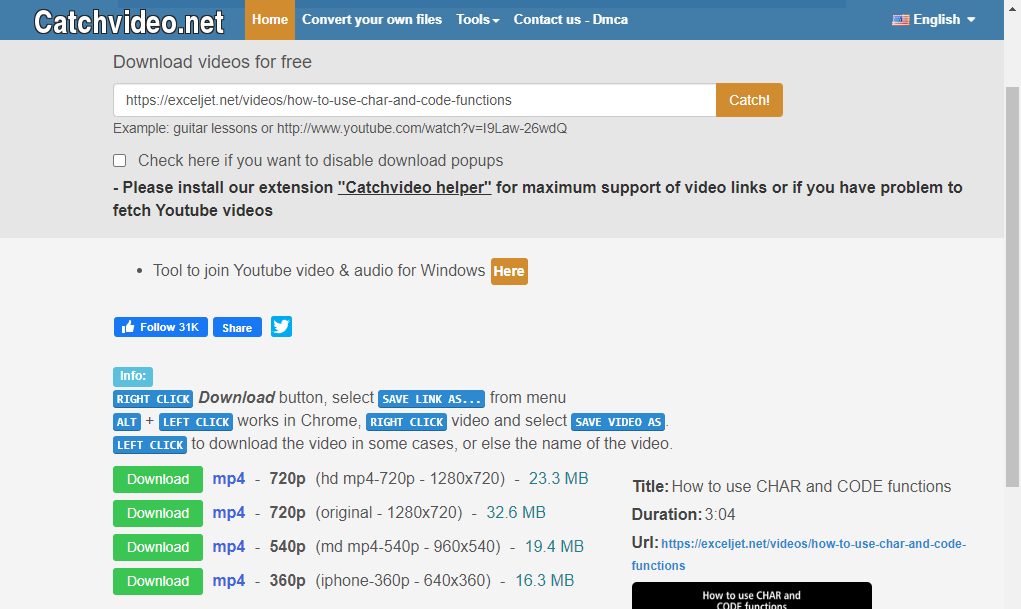Click the Twitter bird share icon
The width and height of the screenshot is (1021, 609).
281,327
